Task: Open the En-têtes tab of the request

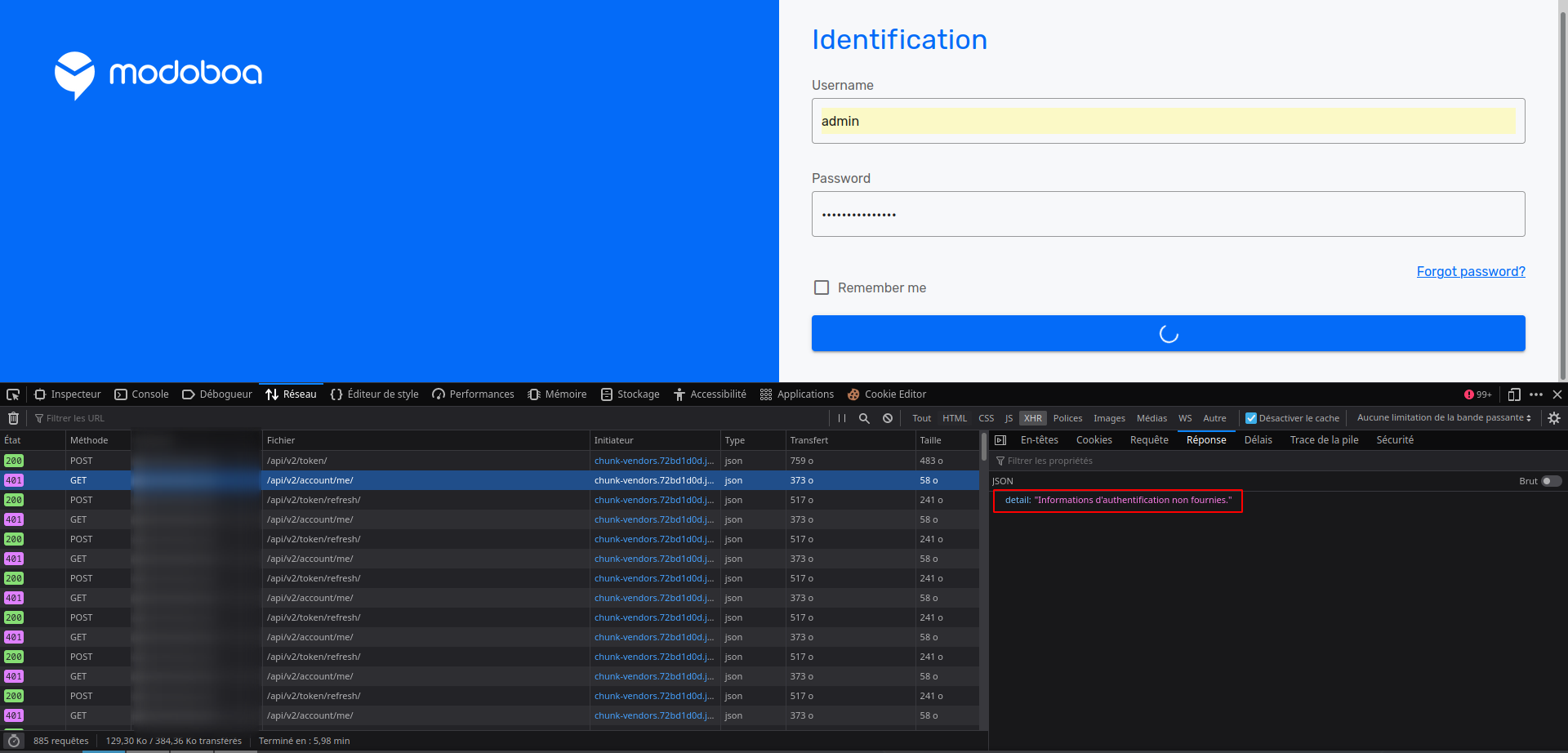Action: [1039, 439]
